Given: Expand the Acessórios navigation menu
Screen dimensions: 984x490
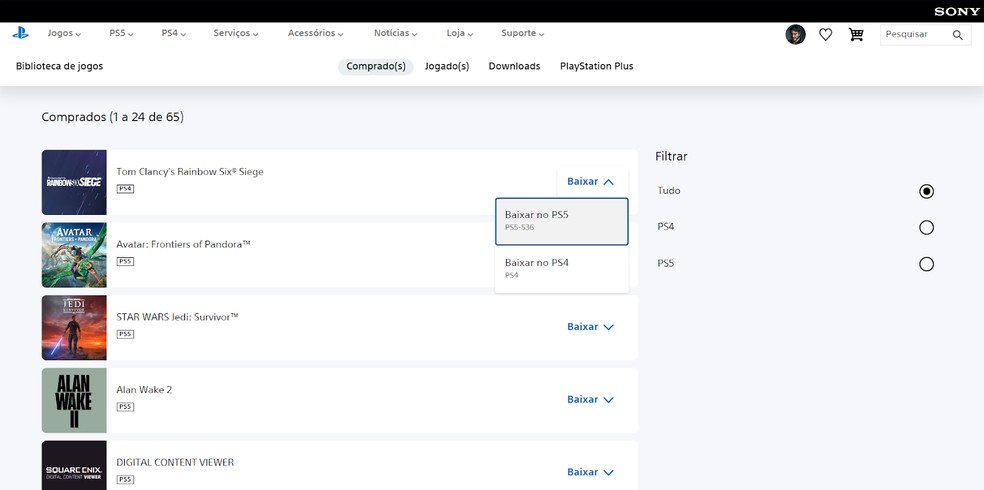Looking at the screenshot, I should coord(315,33).
